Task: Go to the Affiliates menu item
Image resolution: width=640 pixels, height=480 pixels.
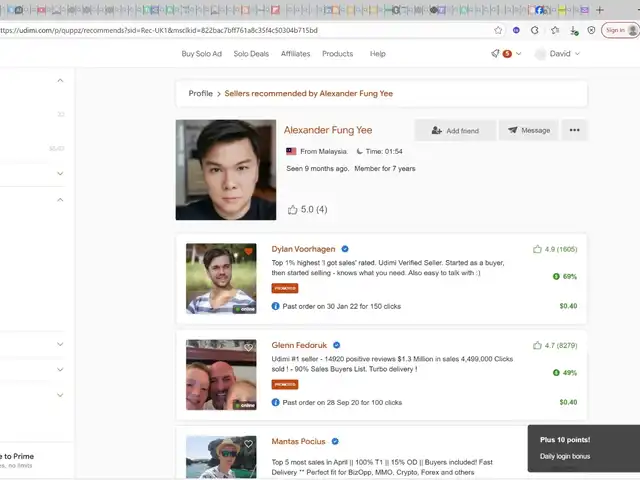Action: 295,54
